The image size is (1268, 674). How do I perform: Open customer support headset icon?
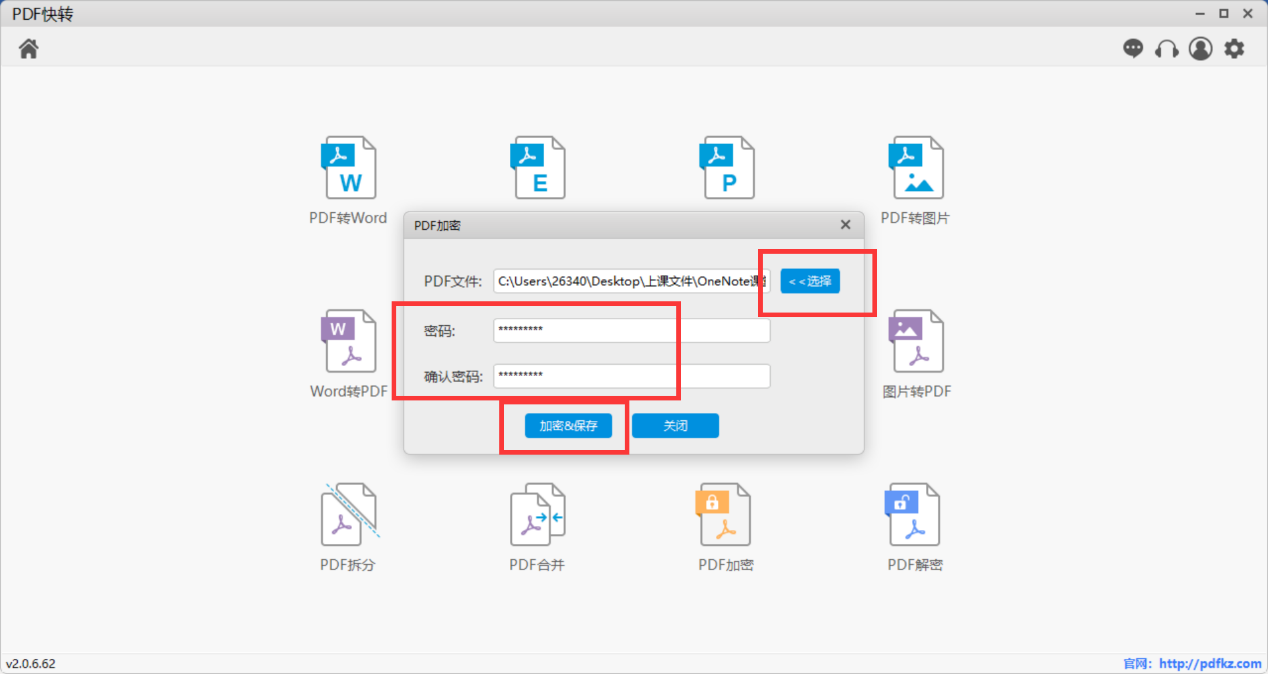tap(1167, 48)
